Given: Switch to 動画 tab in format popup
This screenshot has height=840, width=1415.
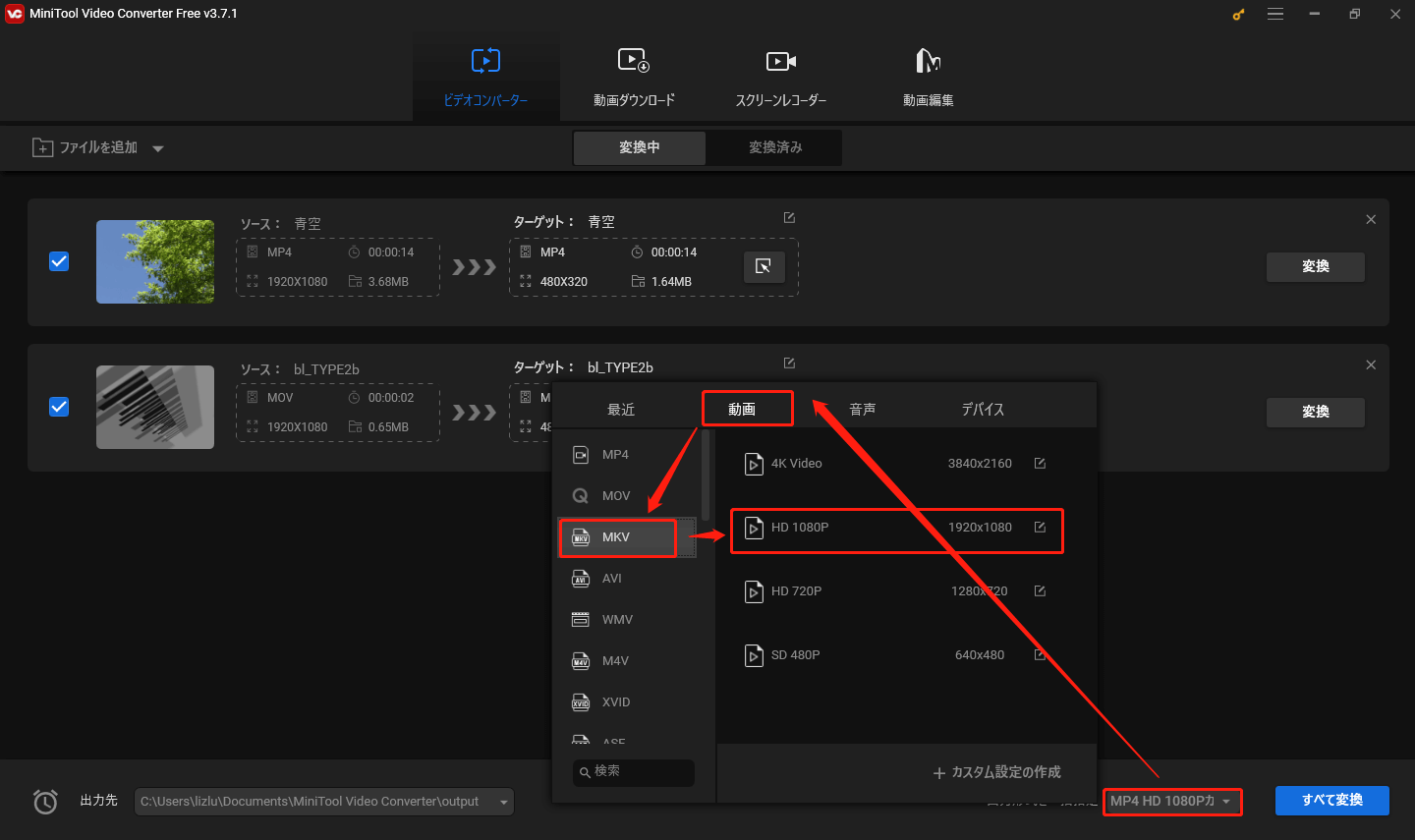Looking at the screenshot, I should tap(742, 410).
